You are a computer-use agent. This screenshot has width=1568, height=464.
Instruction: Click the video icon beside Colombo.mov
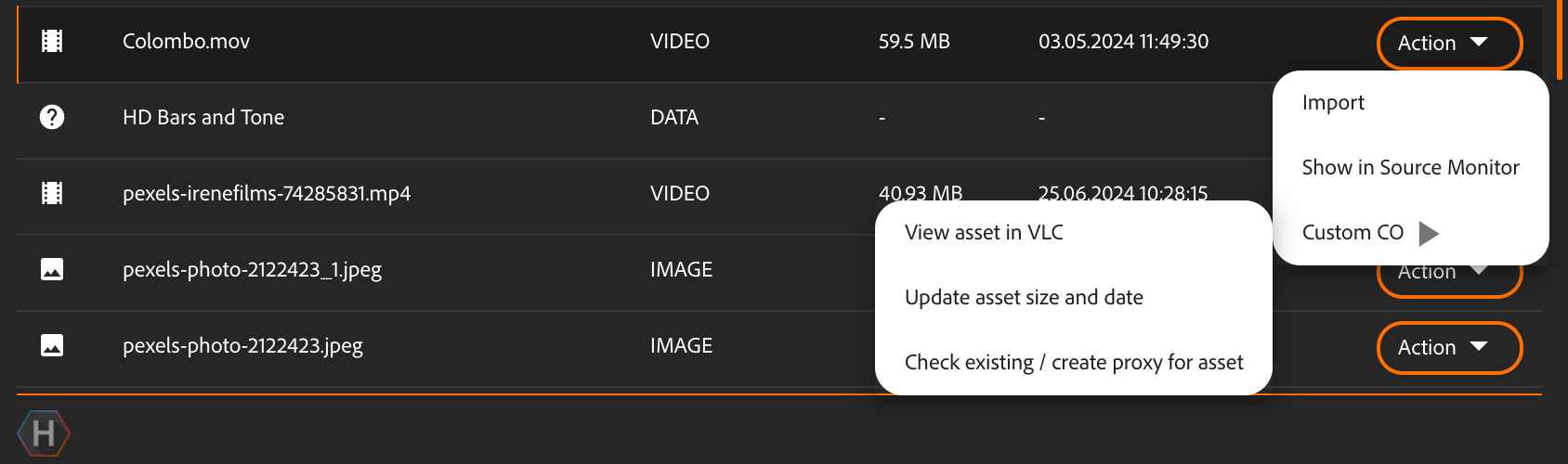(52, 41)
